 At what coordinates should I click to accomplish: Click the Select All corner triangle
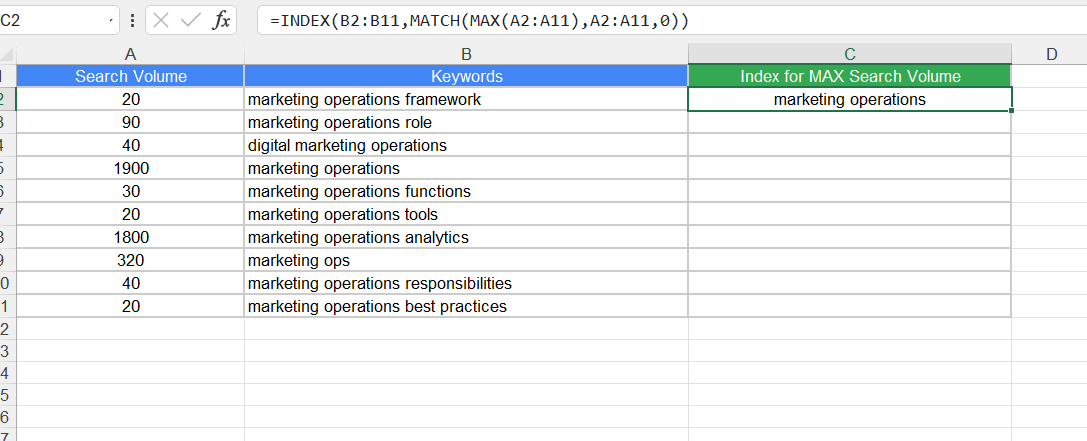click(x=8, y=55)
